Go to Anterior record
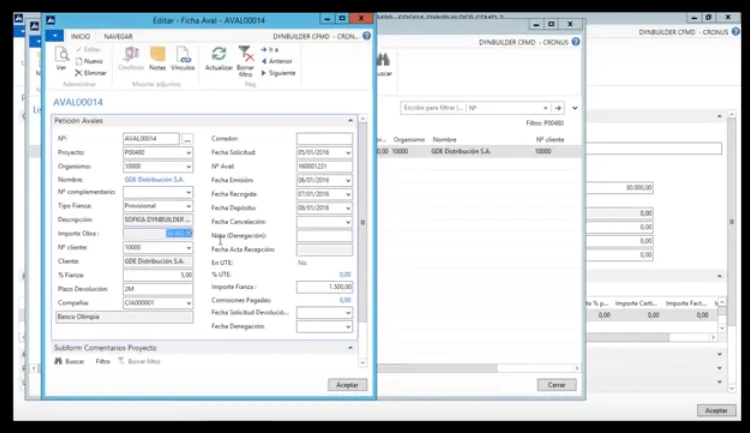 coord(277,61)
